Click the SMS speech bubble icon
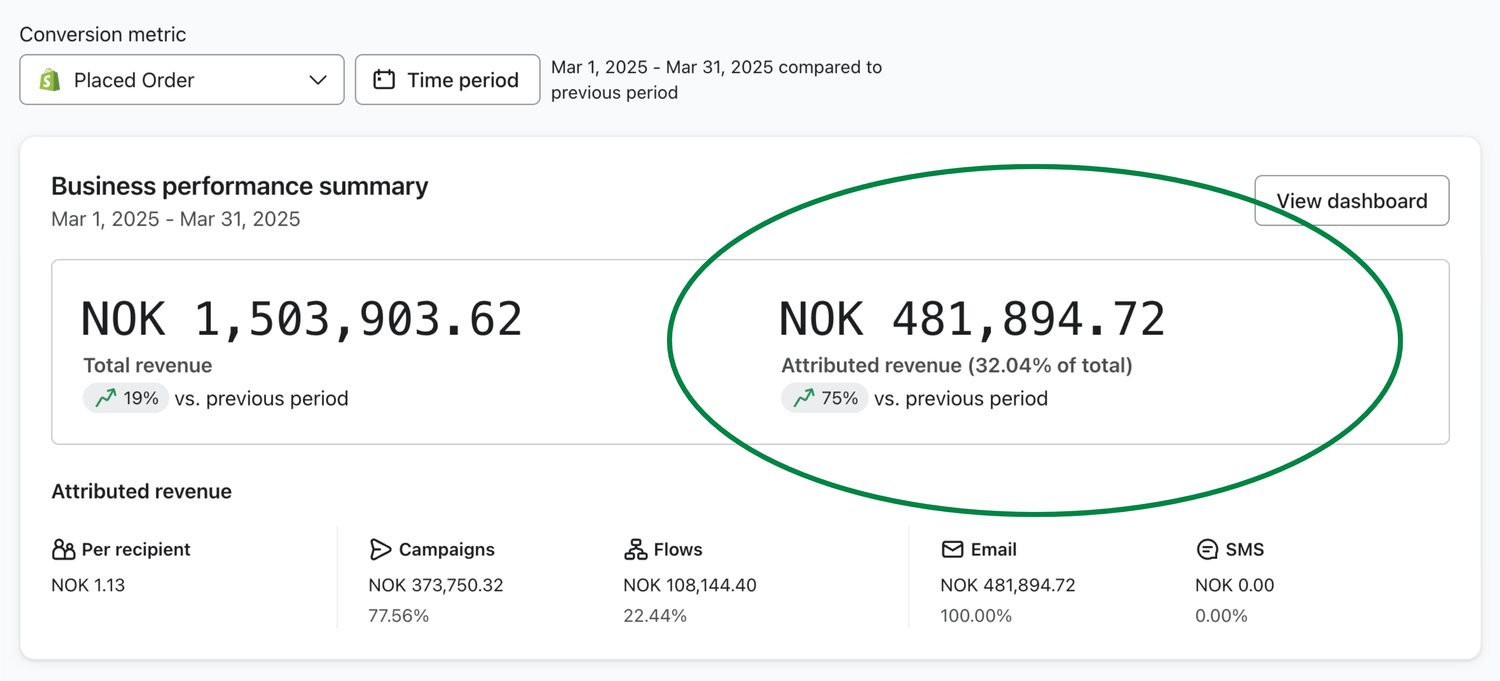 click(x=1207, y=550)
